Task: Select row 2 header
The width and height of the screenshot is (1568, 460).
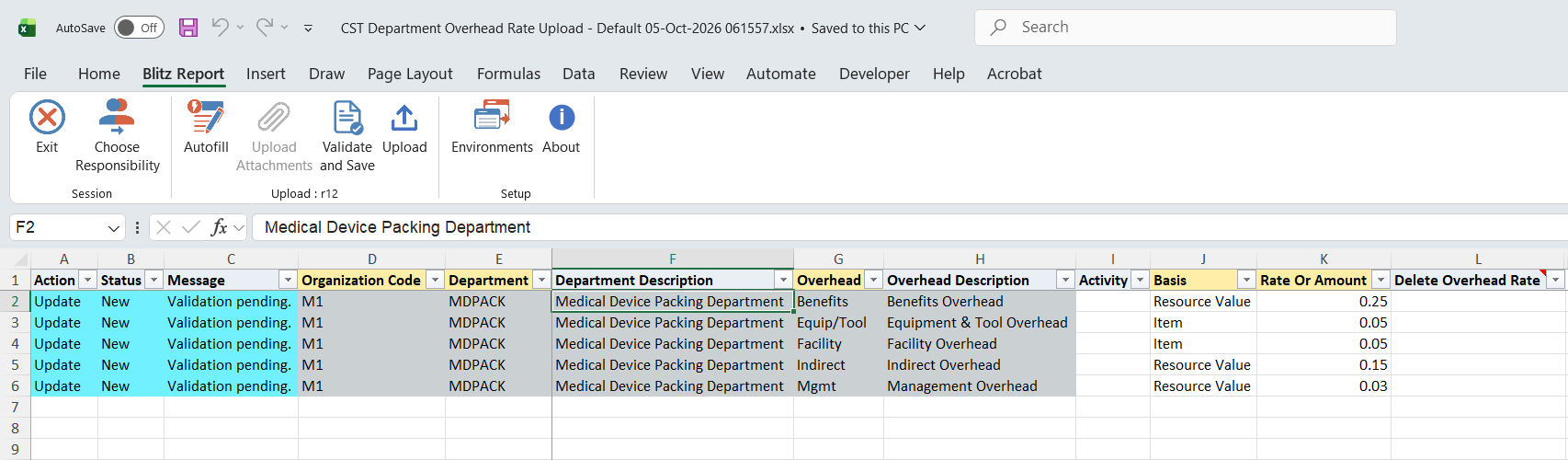Action: [15, 302]
